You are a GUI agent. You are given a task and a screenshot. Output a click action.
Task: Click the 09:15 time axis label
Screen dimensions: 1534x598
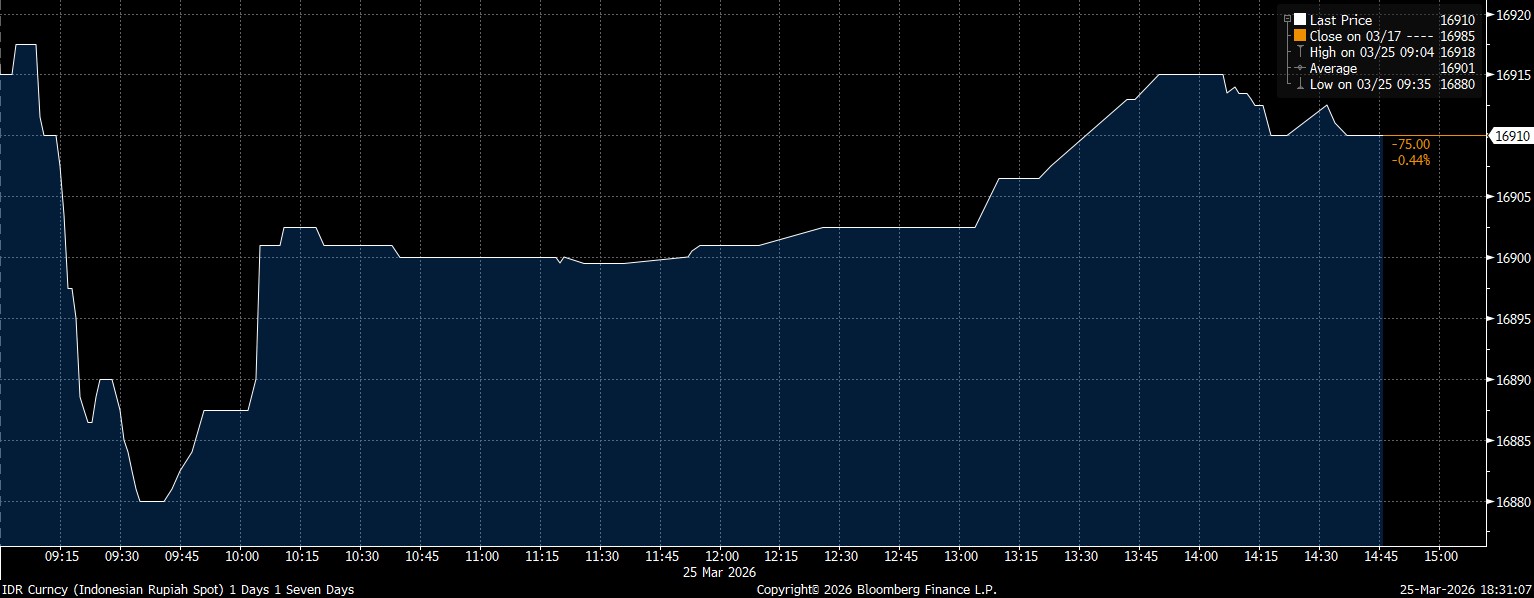(62, 556)
